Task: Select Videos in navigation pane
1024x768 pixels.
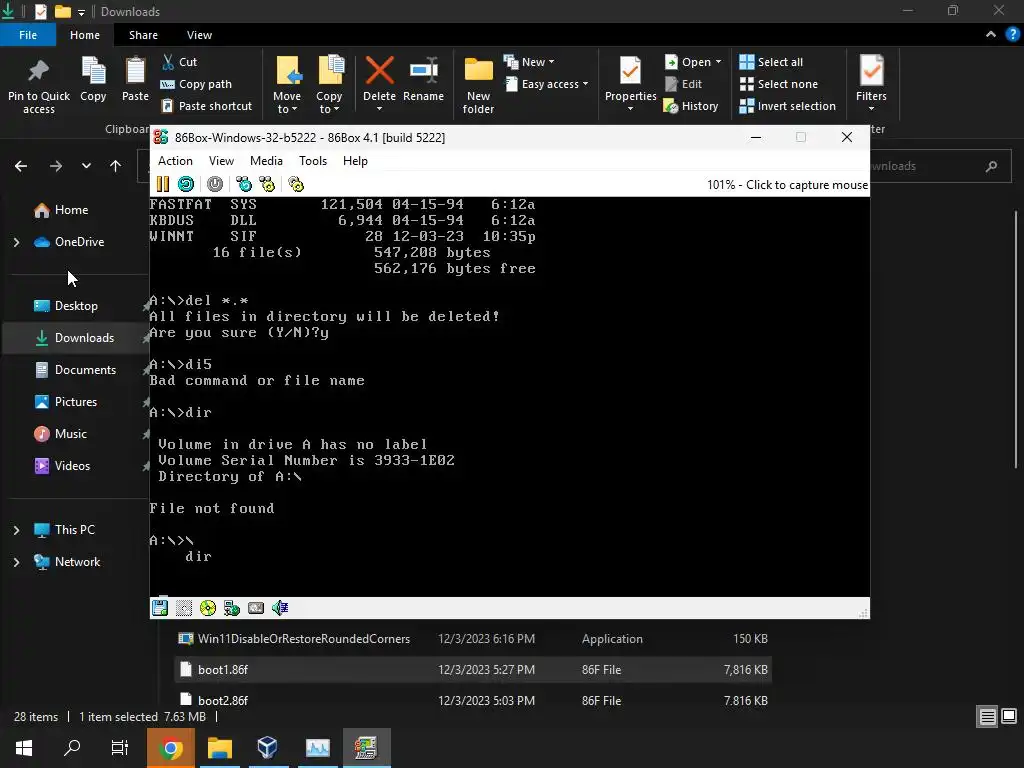Action: click(x=62, y=466)
